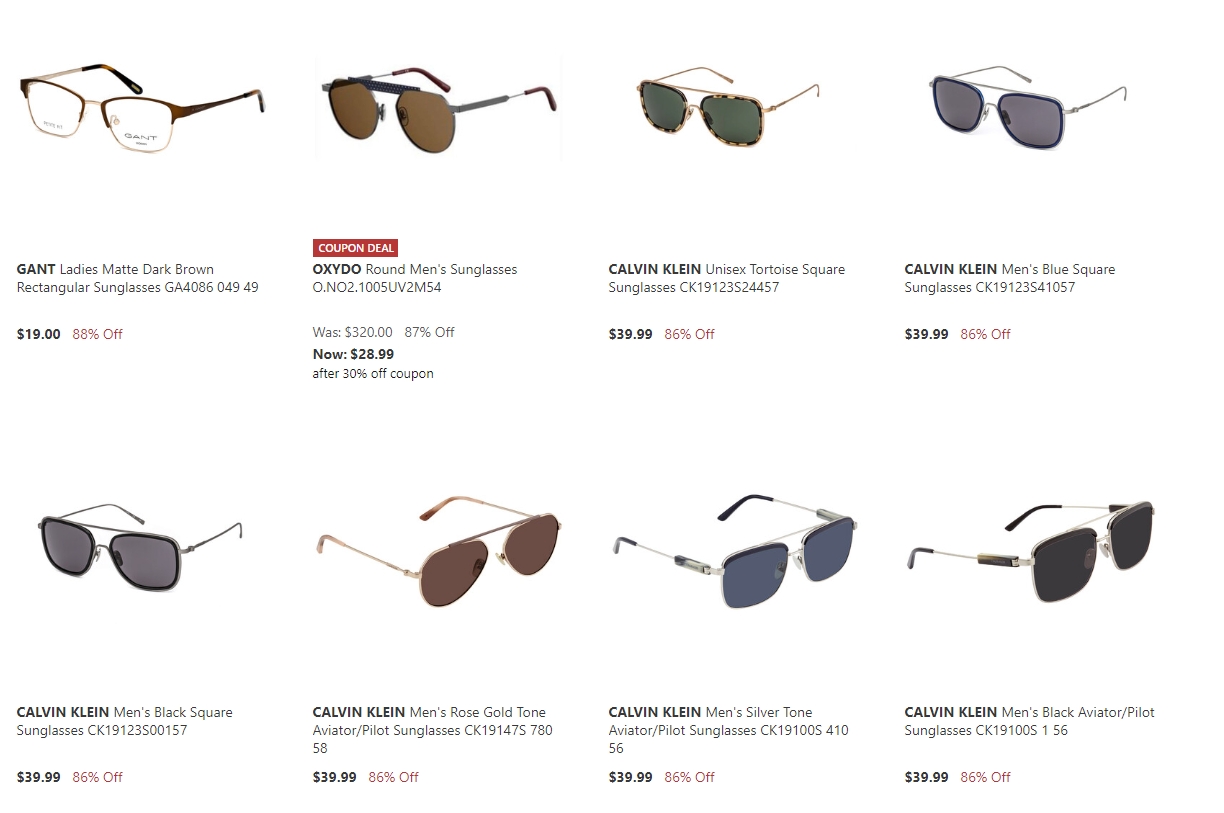Follow Men's Black Aviator/Pilot CK19100S 1 56 link
This screenshot has width=1224, height=813.
pos(1030,721)
